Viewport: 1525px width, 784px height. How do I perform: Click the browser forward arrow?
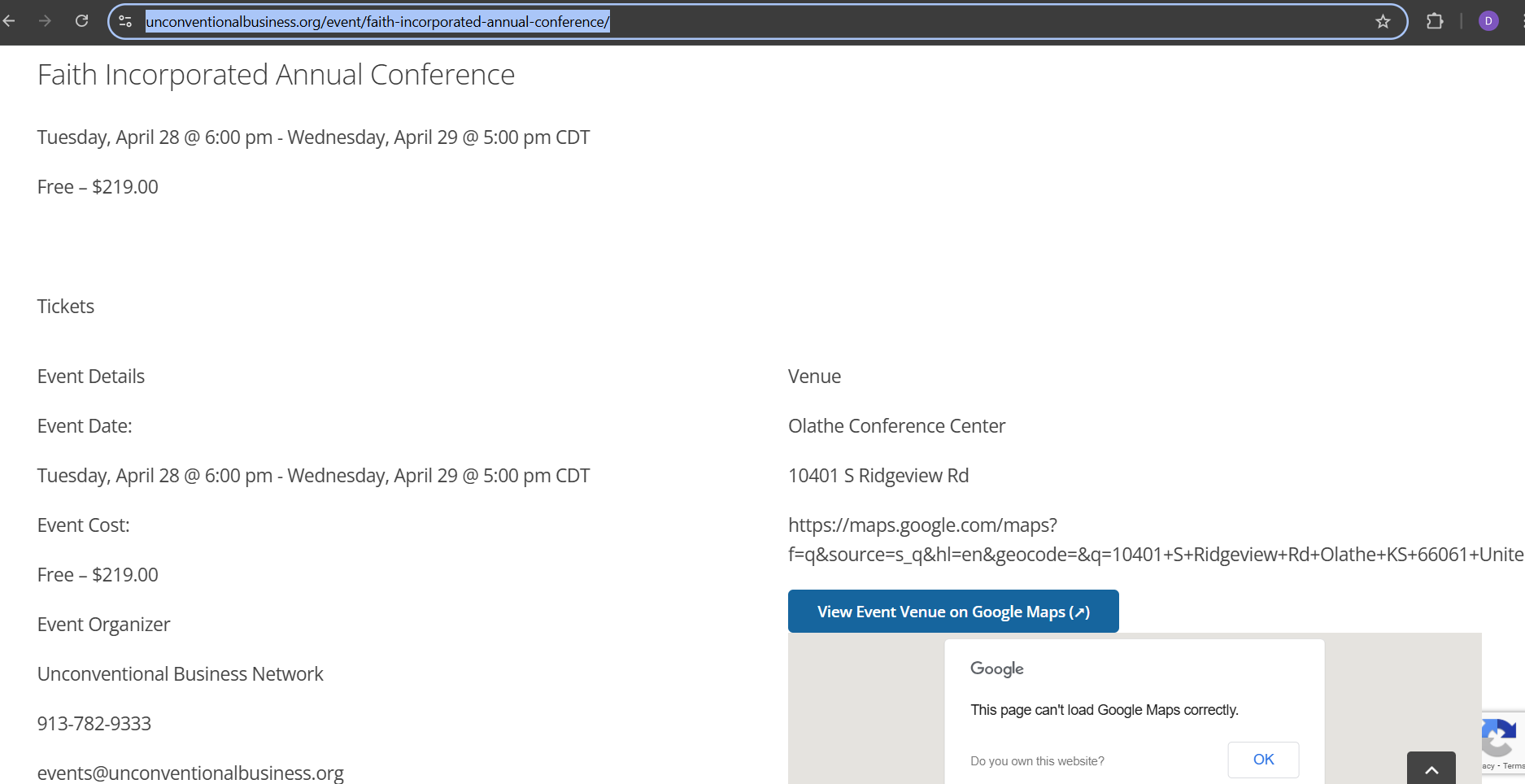click(x=45, y=21)
